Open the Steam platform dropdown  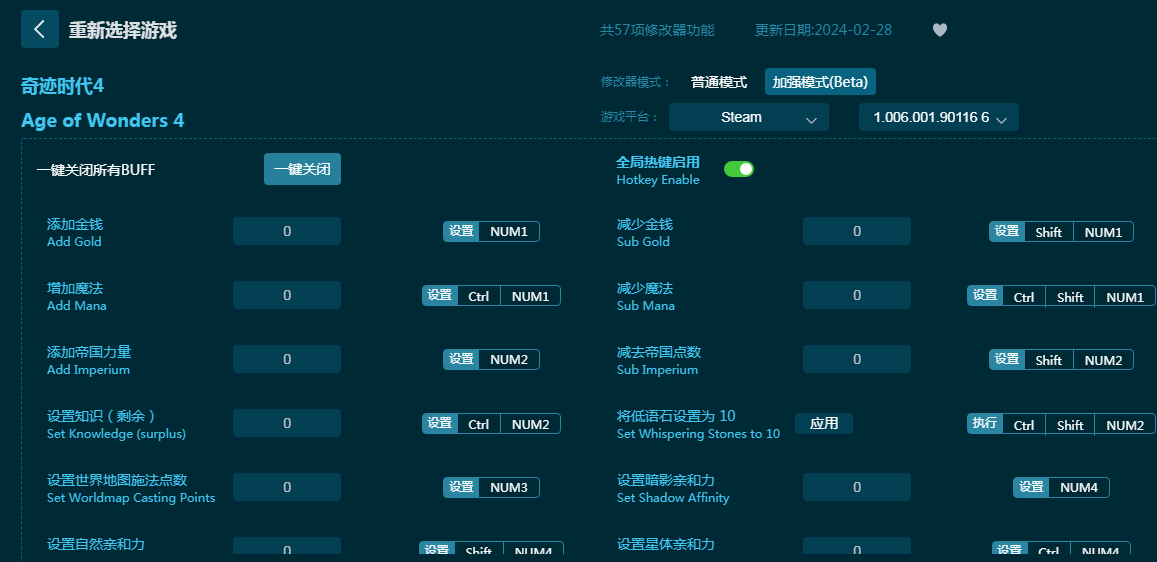coord(749,117)
